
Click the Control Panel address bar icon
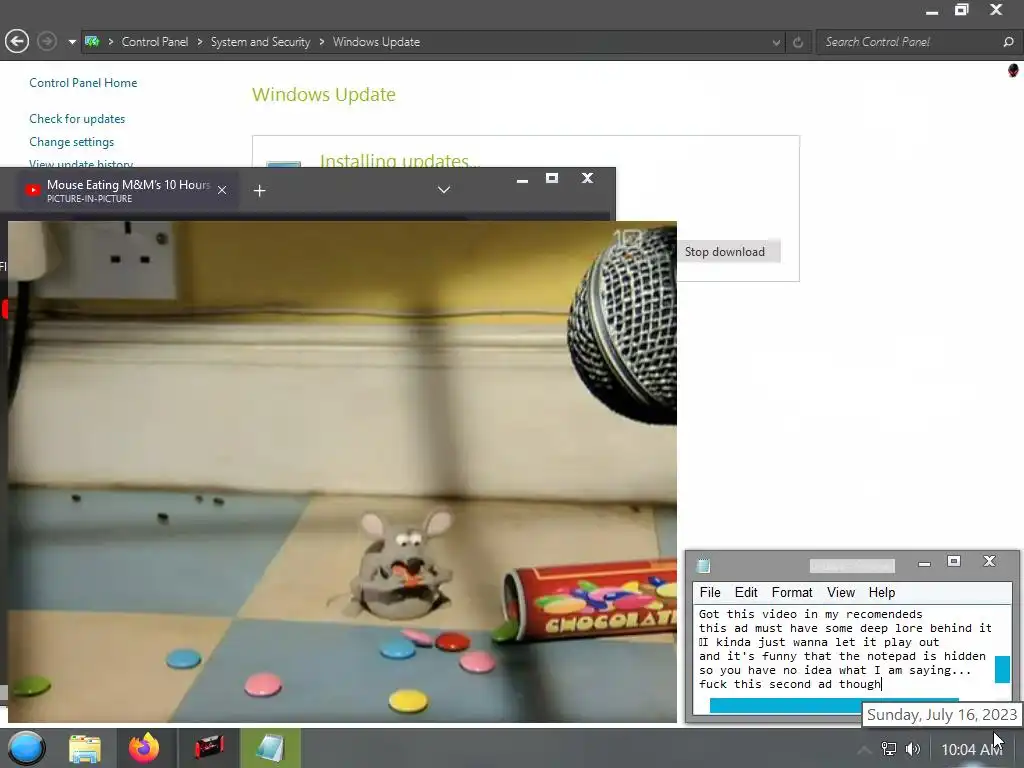click(x=92, y=42)
